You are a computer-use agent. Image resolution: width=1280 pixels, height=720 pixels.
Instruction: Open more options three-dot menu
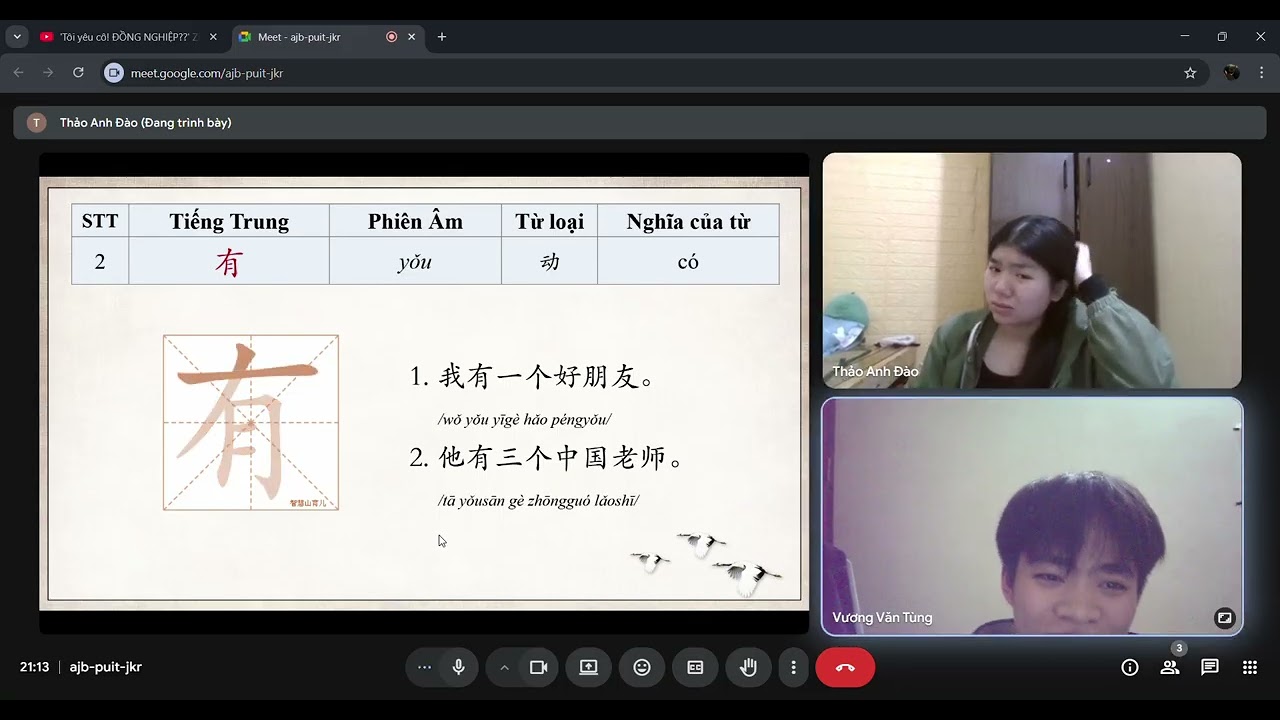coord(793,667)
